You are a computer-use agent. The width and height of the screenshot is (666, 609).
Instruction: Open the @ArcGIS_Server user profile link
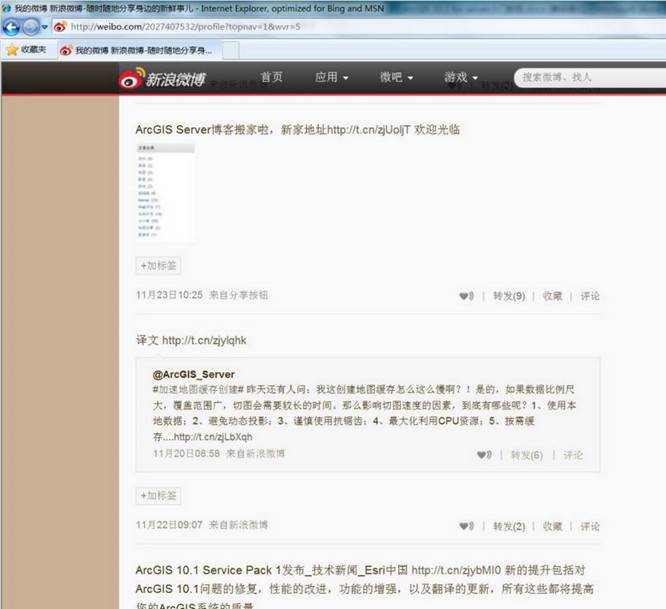[194, 374]
